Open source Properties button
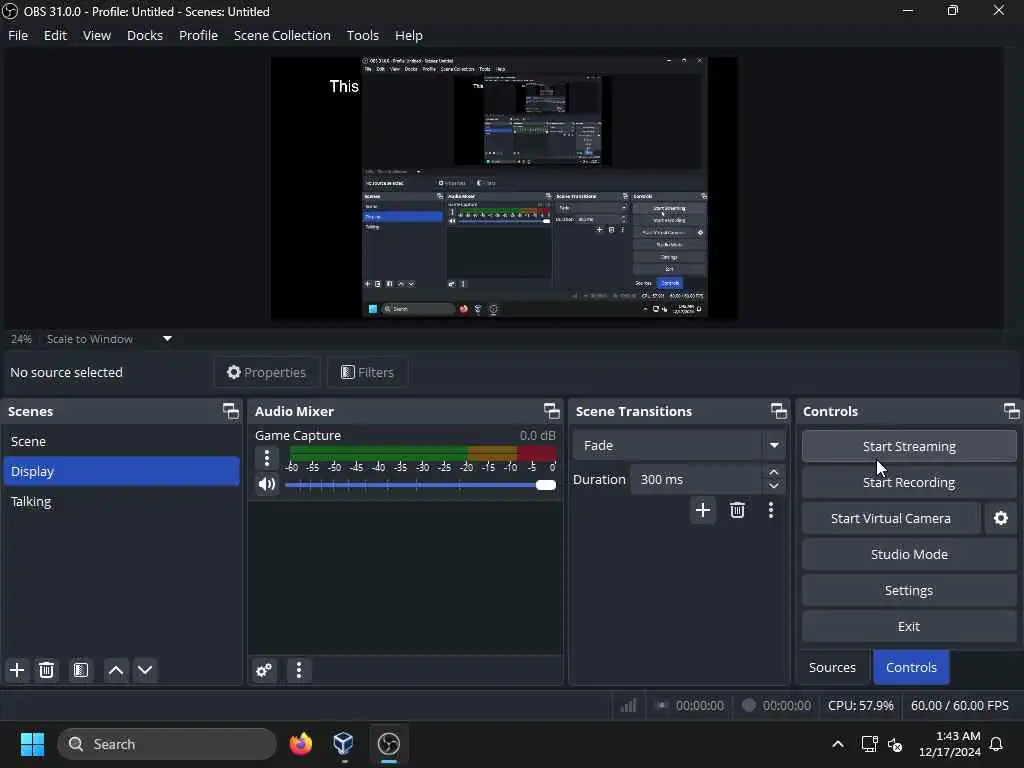 coord(266,372)
